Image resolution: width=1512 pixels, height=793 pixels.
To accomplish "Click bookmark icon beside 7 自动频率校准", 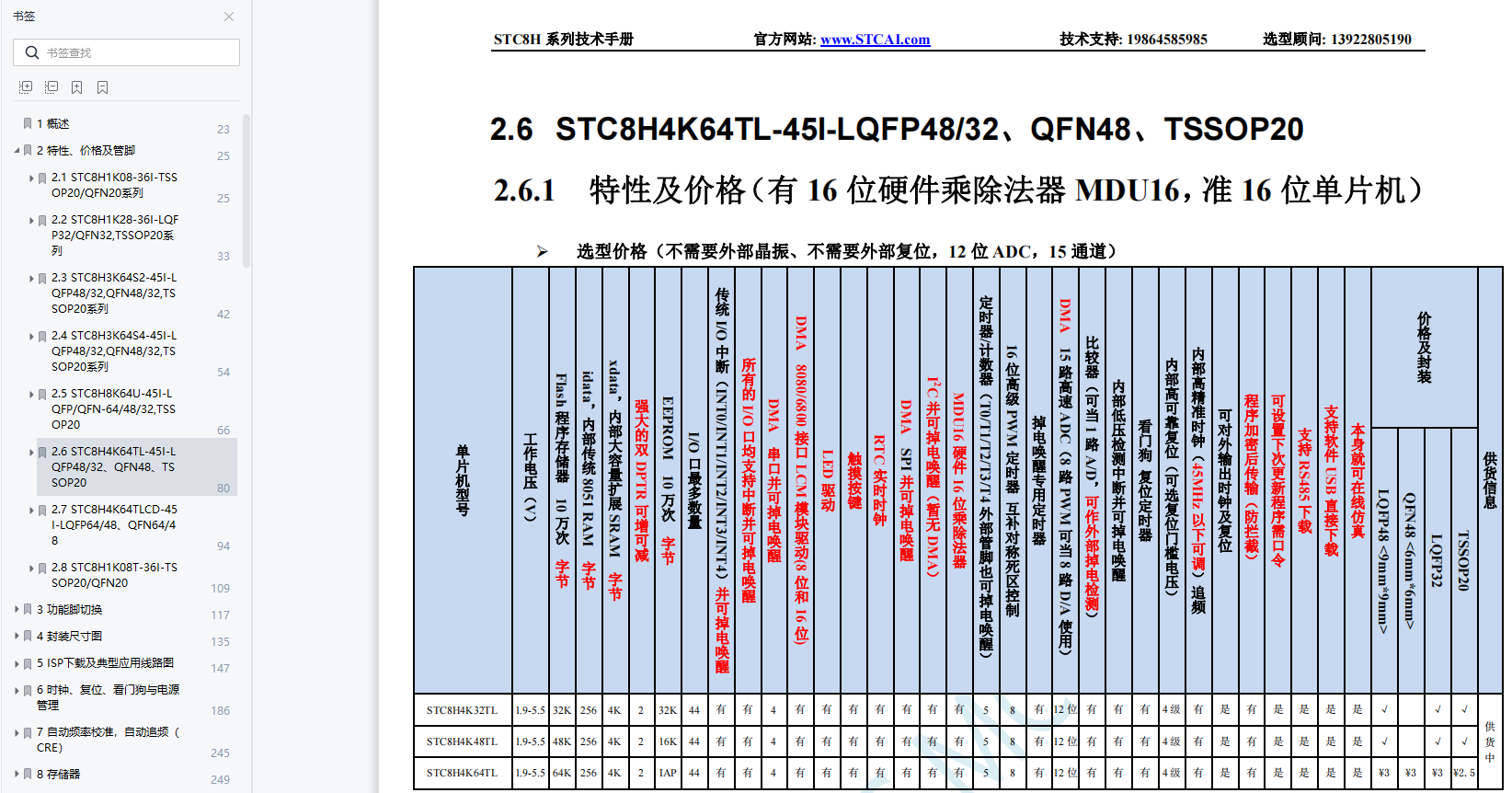I will 28,732.
